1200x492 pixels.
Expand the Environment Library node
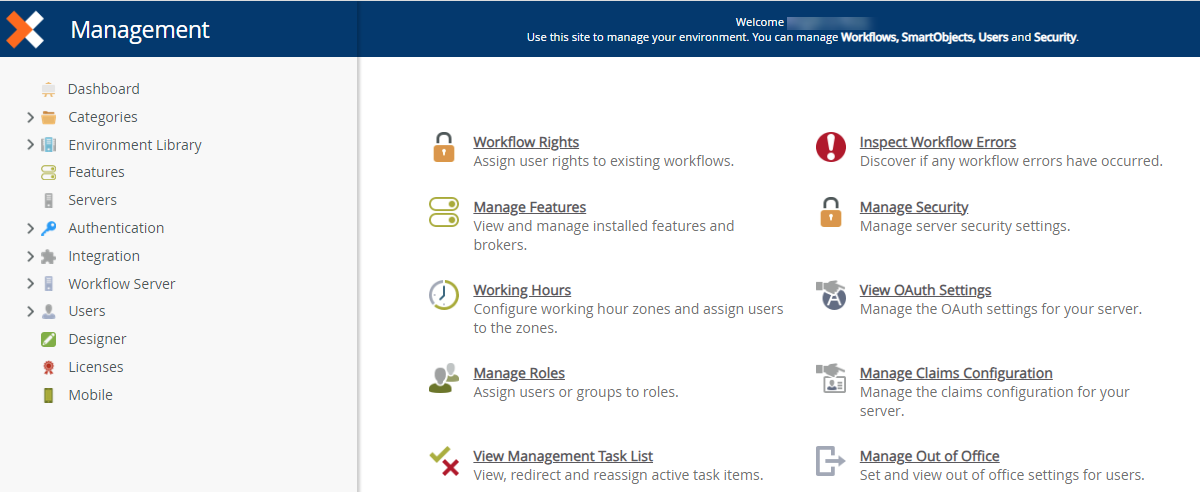click(x=30, y=145)
